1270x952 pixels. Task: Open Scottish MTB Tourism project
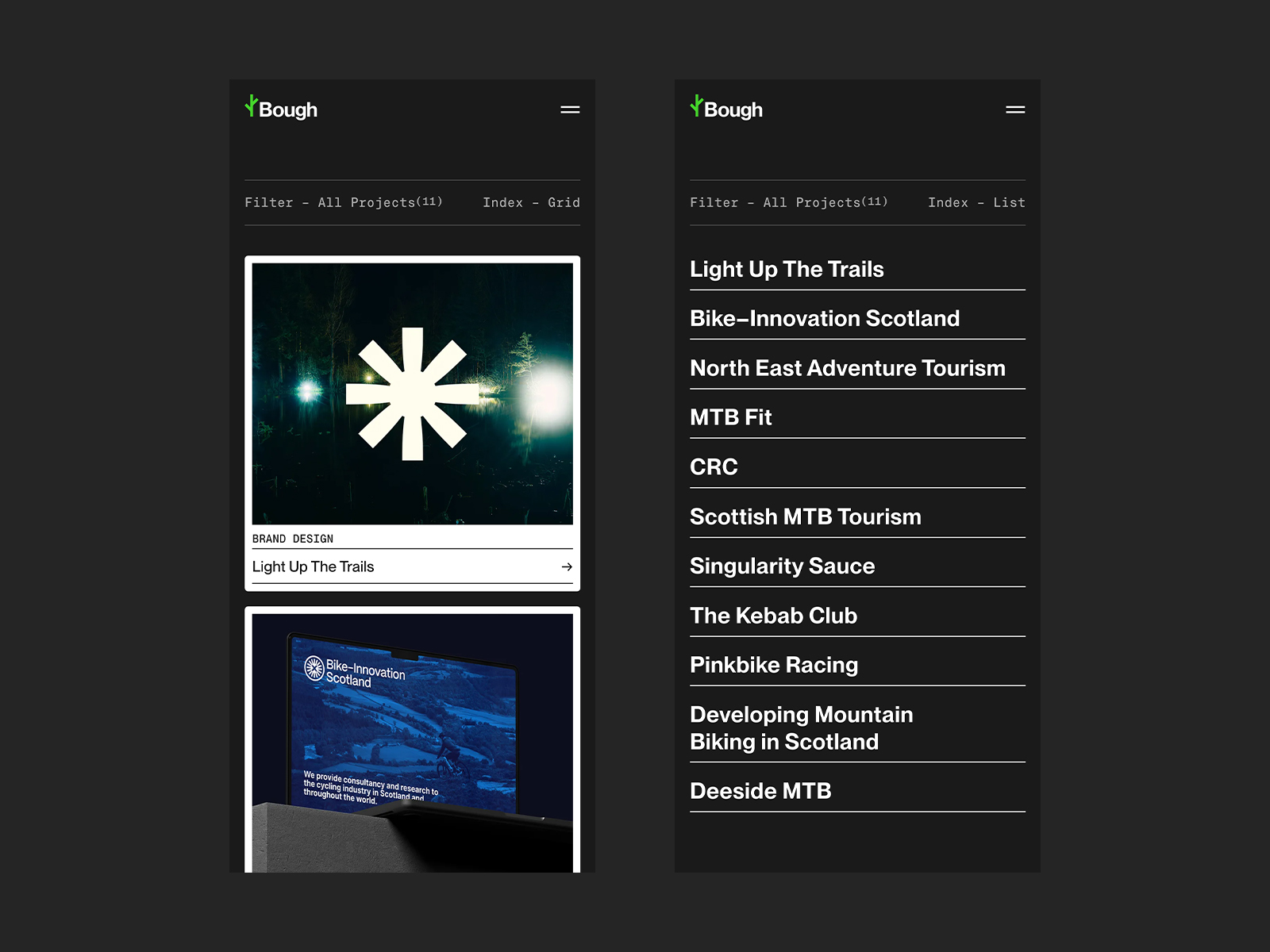pos(805,516)
